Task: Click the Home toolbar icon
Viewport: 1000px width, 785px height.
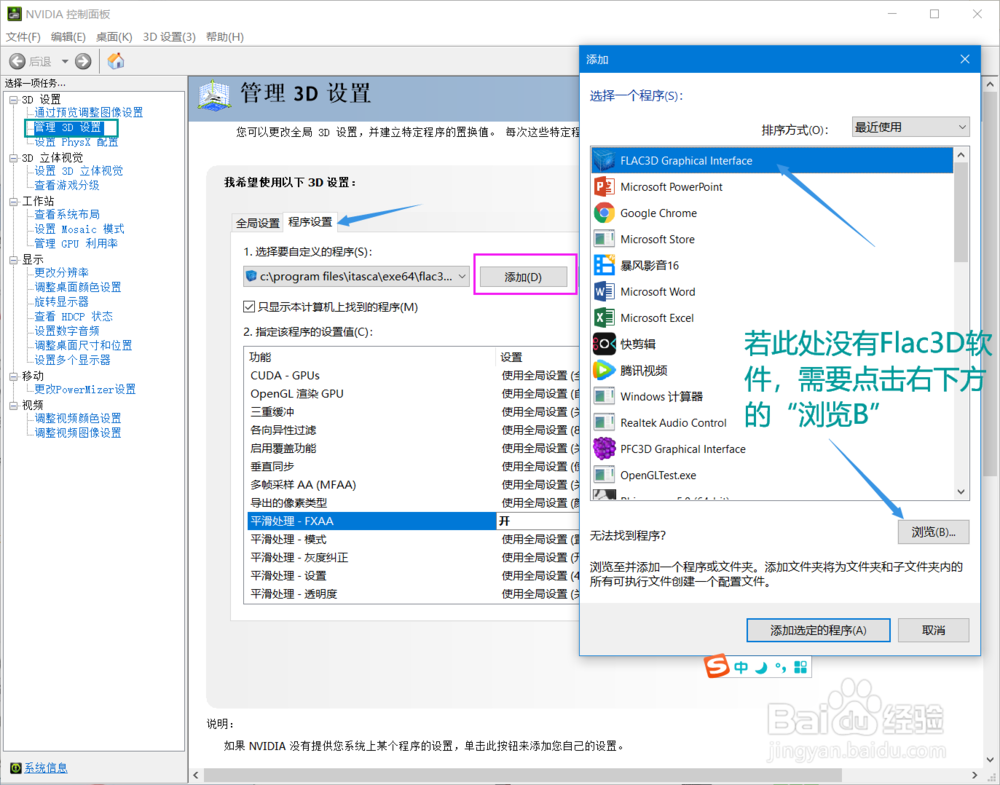Action: click(115, 61)
